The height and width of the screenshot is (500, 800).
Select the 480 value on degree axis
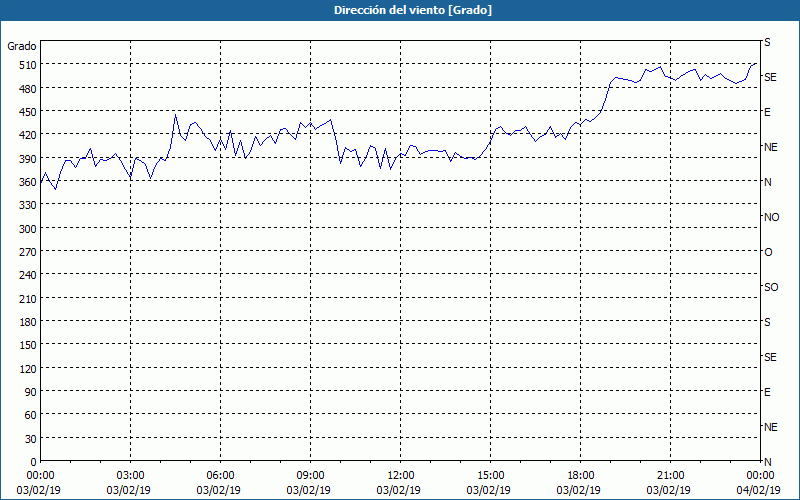[x=29, y=89]
